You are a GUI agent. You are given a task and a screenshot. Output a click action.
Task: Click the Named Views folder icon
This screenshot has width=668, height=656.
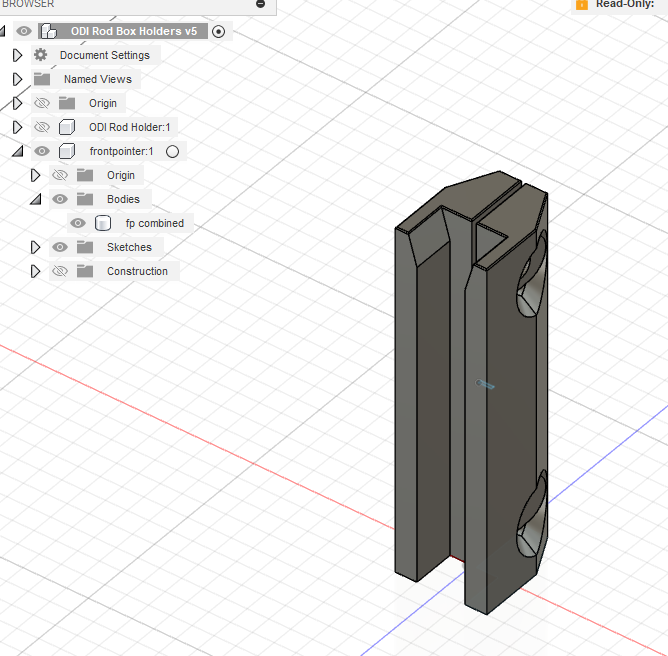click(42, 79)
